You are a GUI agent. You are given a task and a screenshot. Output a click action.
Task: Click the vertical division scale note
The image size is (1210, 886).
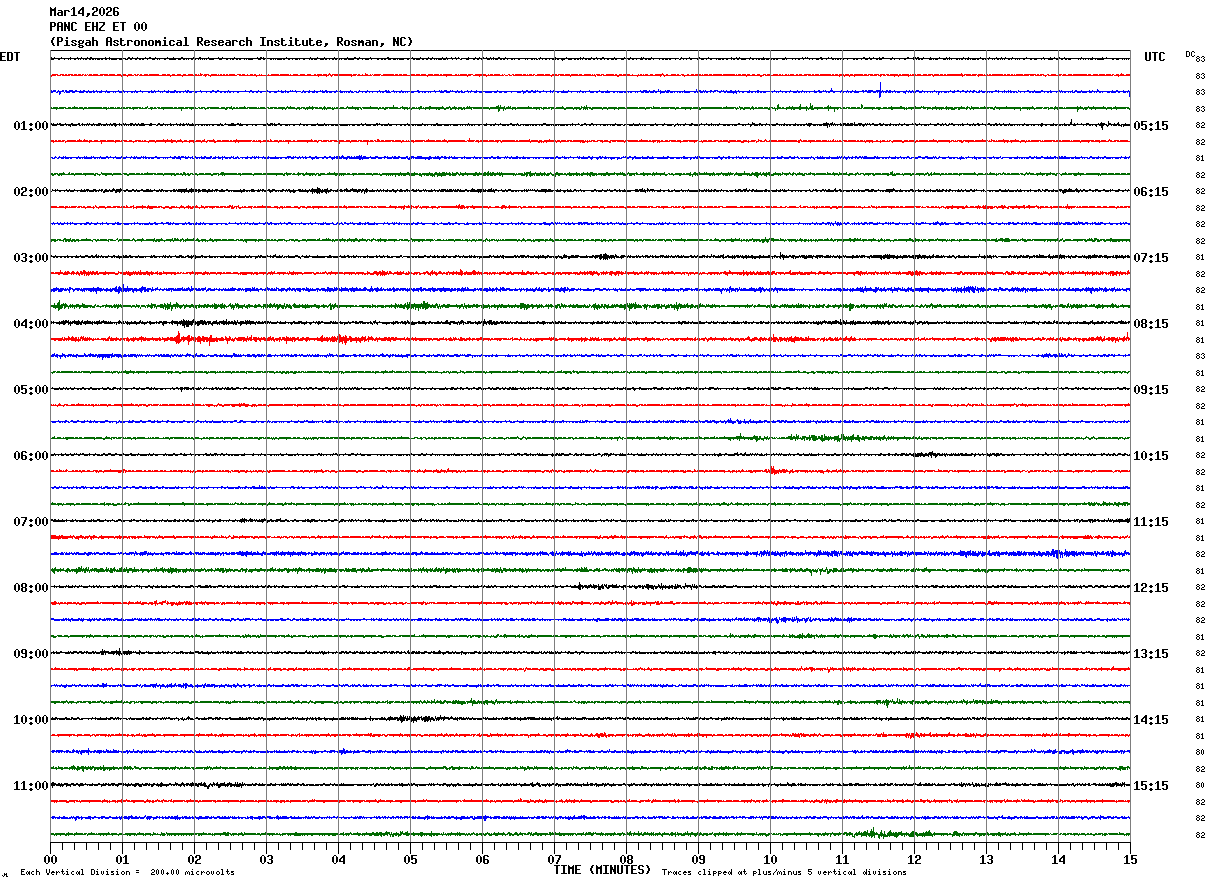coord(127,873)
